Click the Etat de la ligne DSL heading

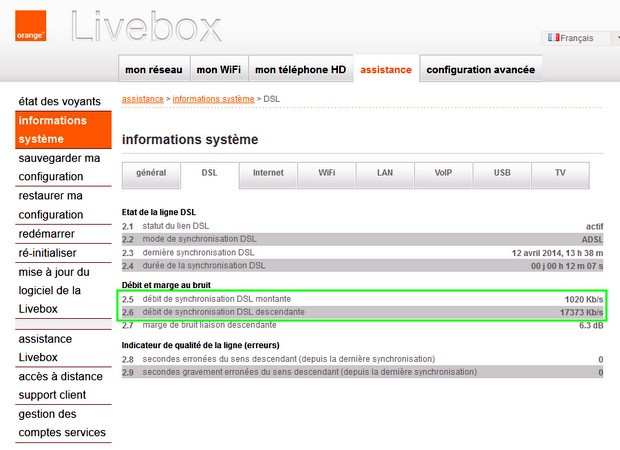click(159, 212)
